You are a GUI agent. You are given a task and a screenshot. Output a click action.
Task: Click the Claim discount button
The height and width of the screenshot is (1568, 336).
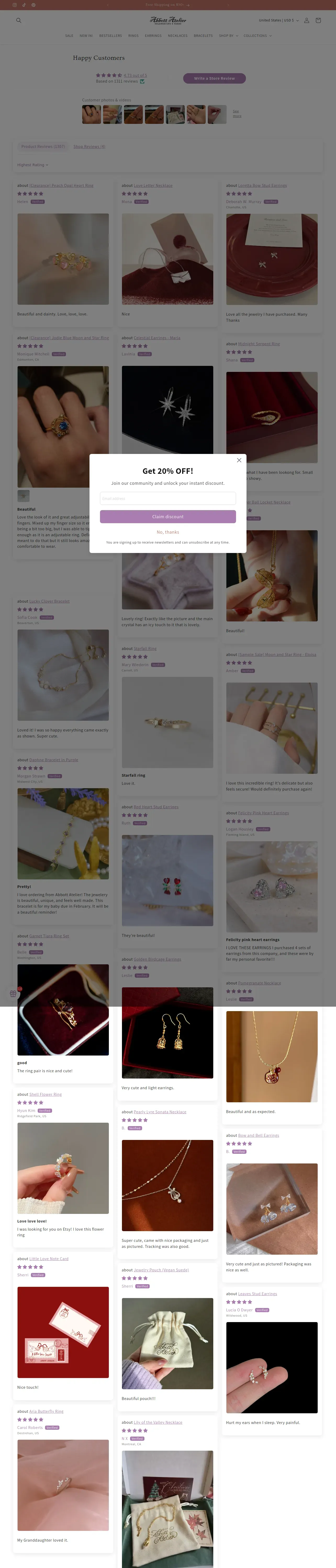click(168, 516)
